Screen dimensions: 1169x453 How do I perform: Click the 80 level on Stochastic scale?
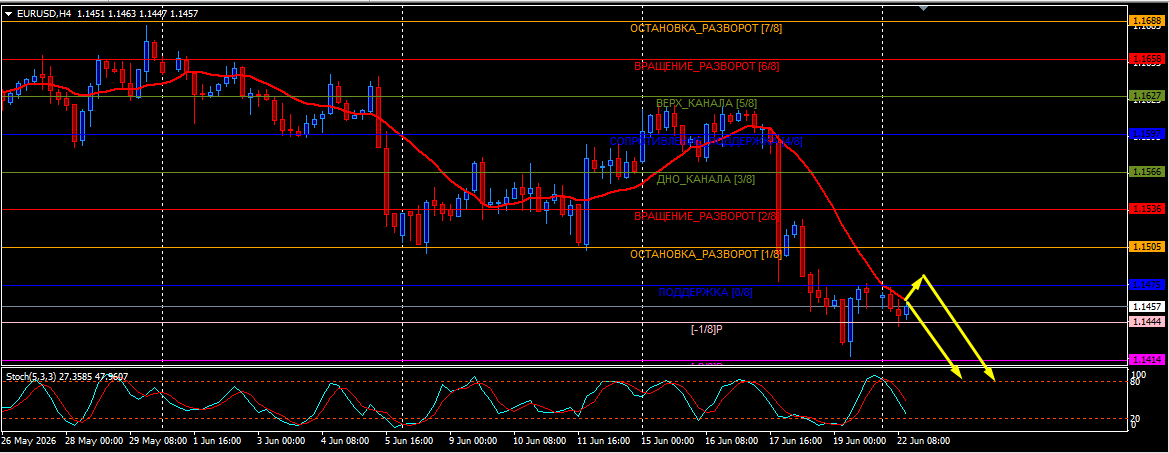tap(1136, 382)
